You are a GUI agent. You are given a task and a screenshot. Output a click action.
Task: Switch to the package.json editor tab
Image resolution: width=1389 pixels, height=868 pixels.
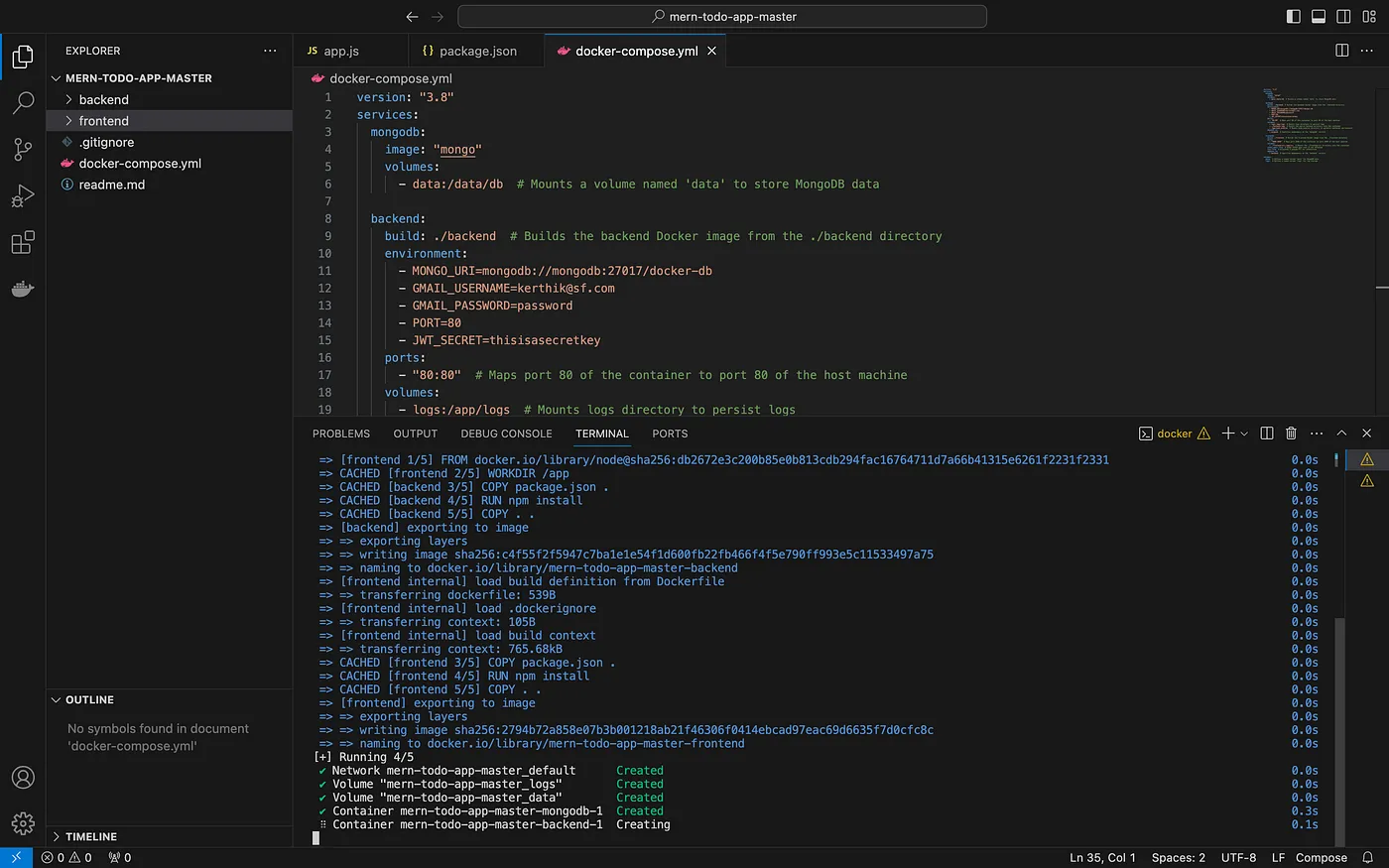(476, 51)
